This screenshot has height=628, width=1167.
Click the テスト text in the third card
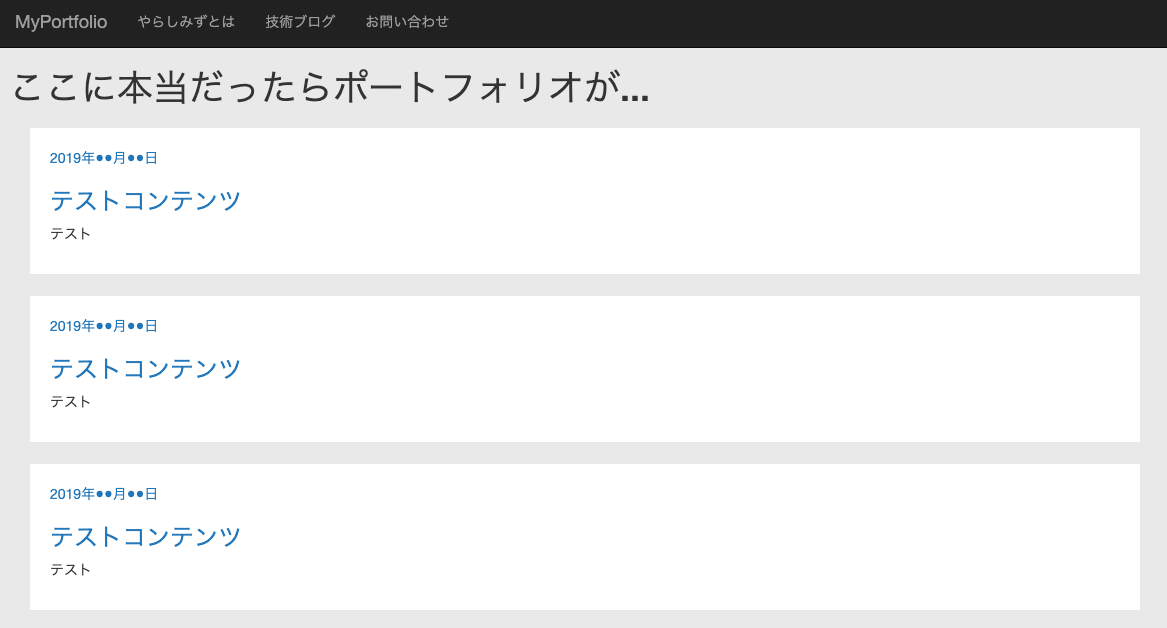point(71,570)
